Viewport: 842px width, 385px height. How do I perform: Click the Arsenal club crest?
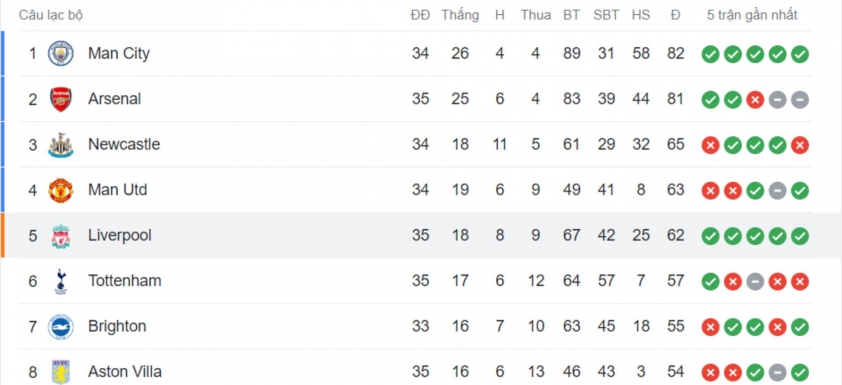[x=61, y=99]
